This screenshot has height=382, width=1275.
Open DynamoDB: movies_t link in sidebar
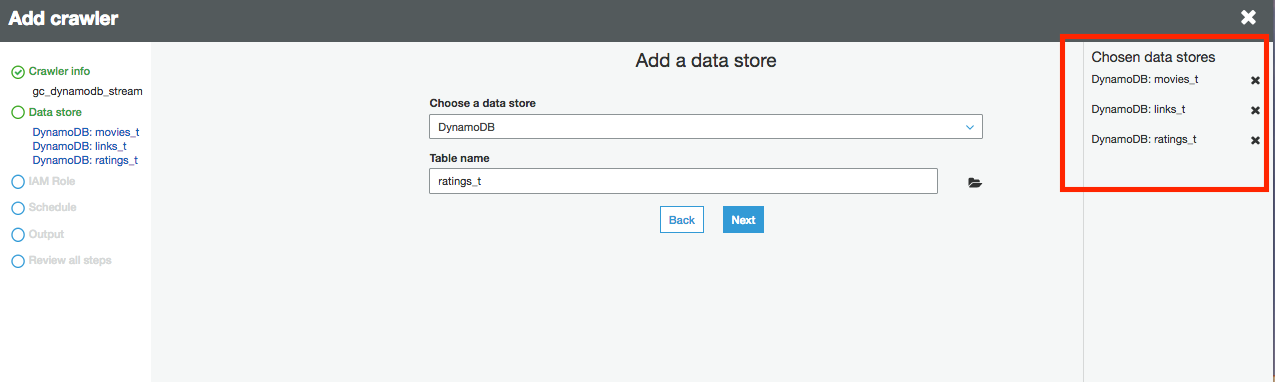coord(86,132)
